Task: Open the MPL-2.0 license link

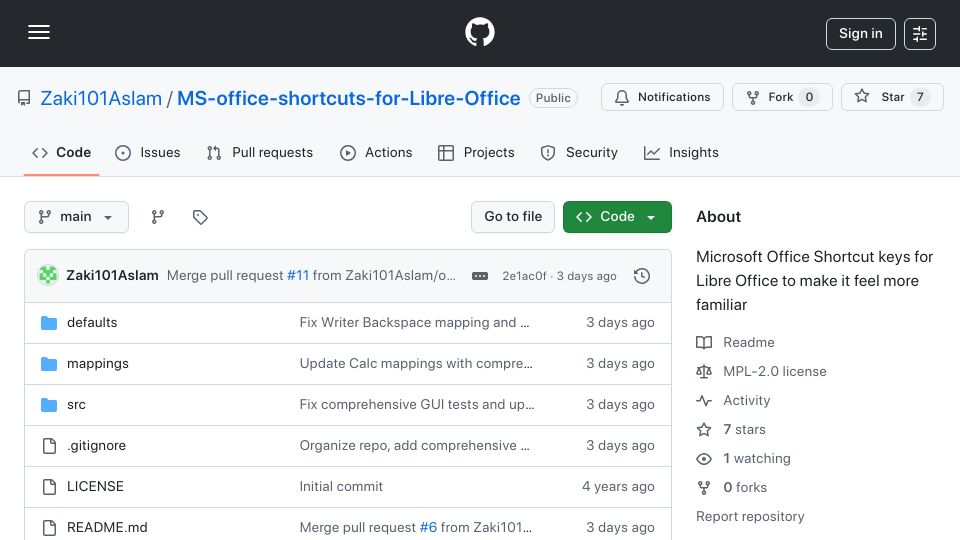Action: tap(774, 371)
